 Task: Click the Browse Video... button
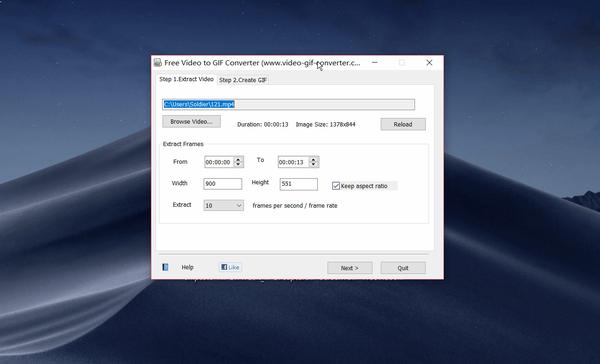pos(191,121)
